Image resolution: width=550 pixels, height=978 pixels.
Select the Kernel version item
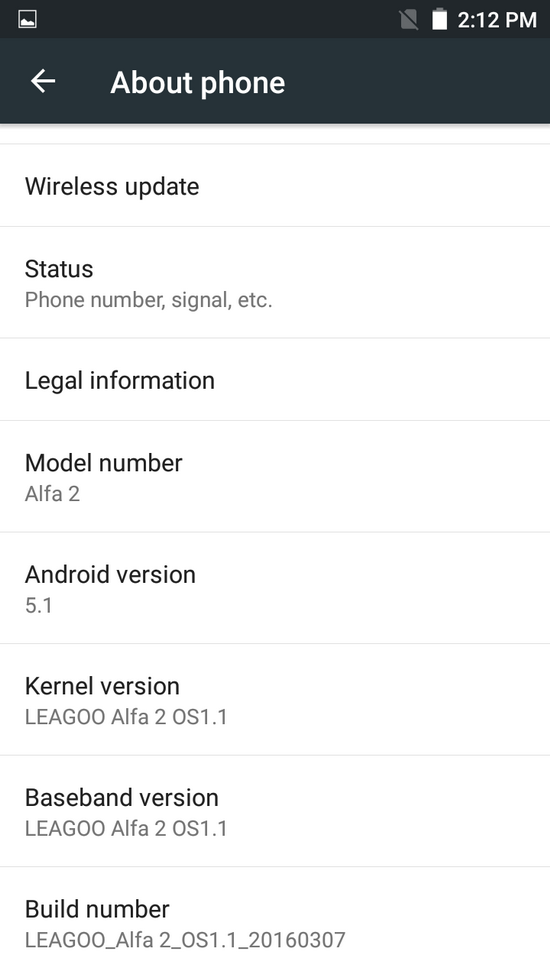(275, 700)
